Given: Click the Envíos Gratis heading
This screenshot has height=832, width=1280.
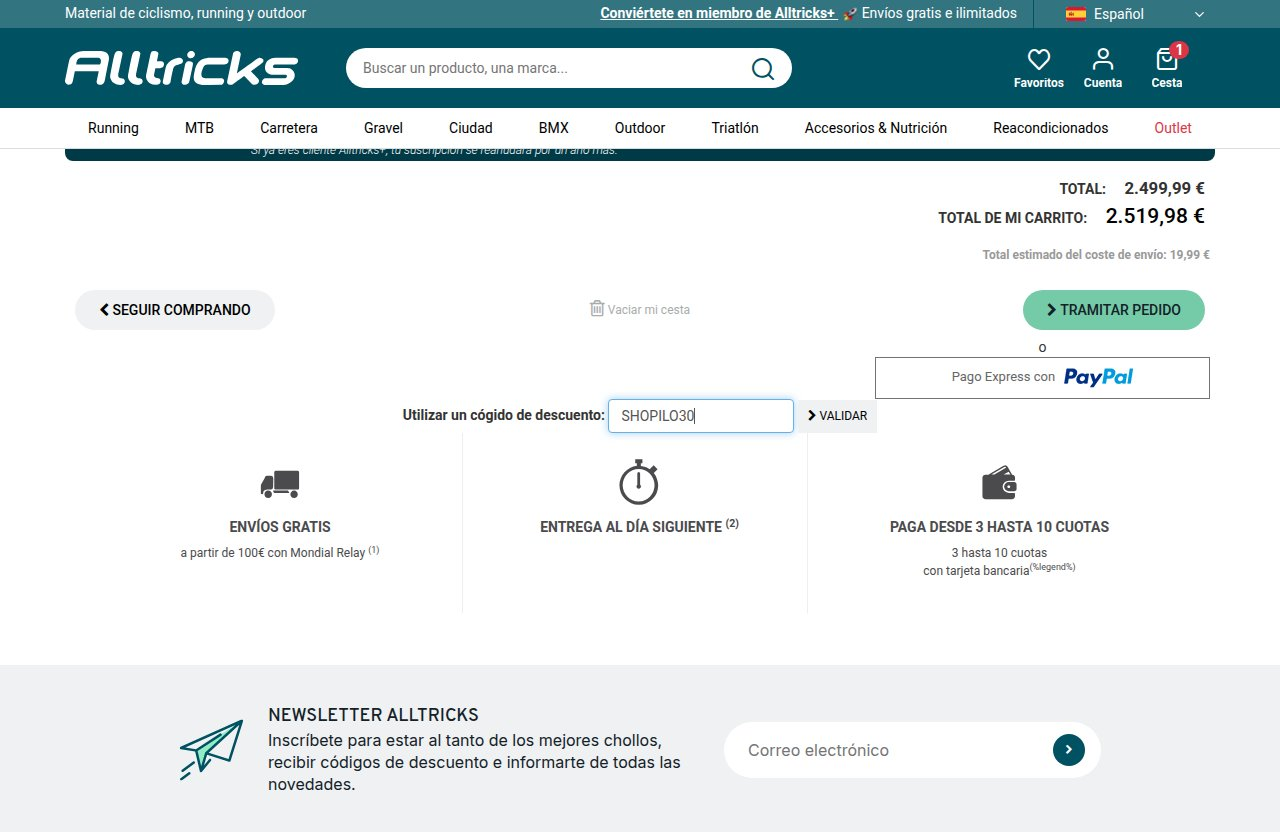Looking at the screenshot, I should (x=280, y=527).
